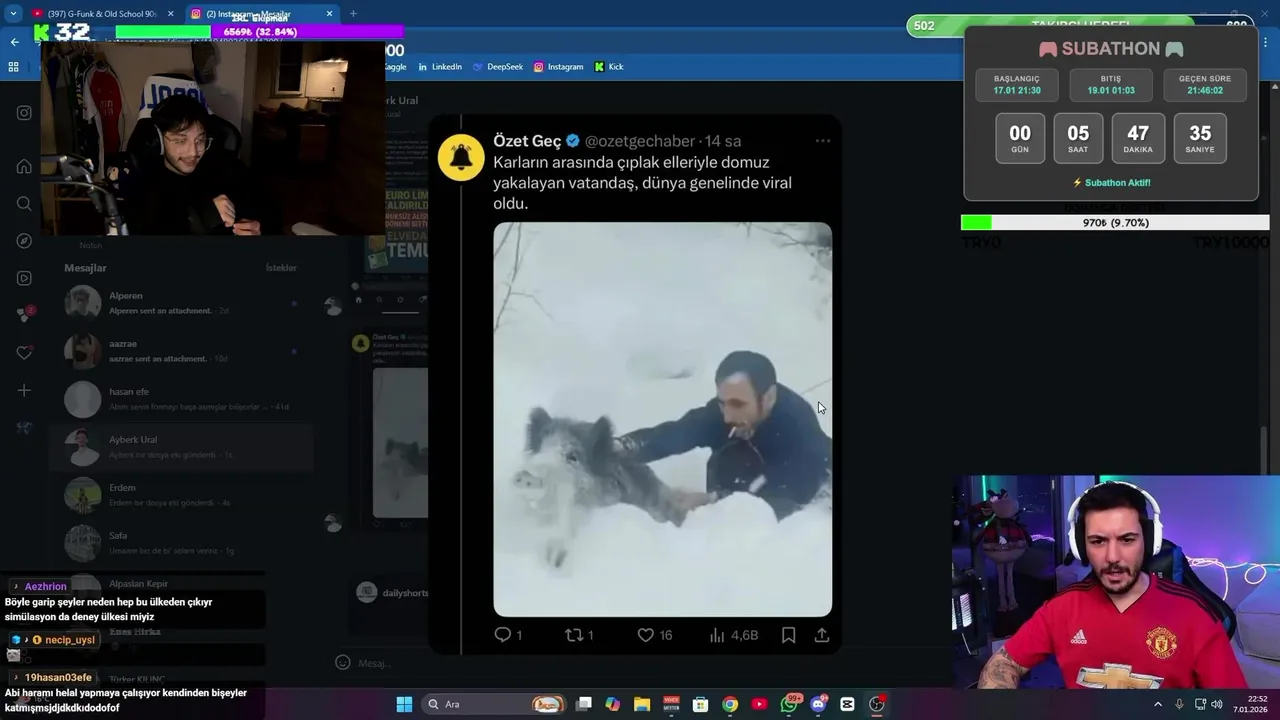Viewport: 1280px width, 720px height.
Task: Open Instagram home from sidebar
Action: pos(24,166)
